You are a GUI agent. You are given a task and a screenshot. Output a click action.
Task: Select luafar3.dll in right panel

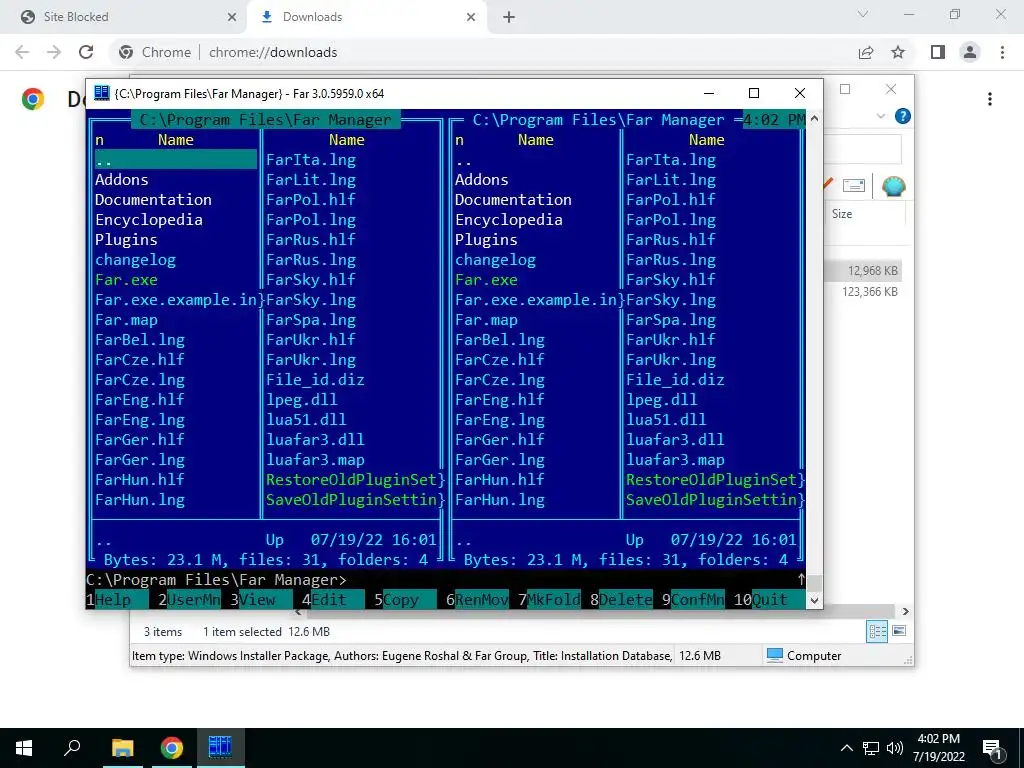coord(675,440)
